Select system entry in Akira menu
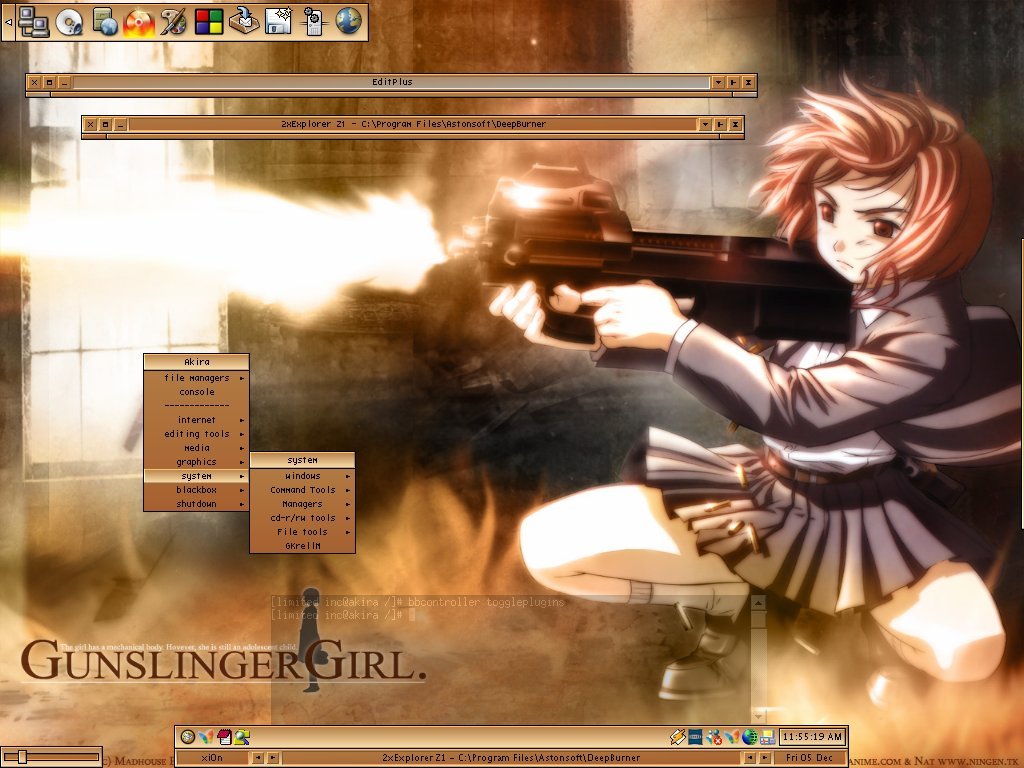The width and height of the screenshot is (1024, 768). click(197, 476)
